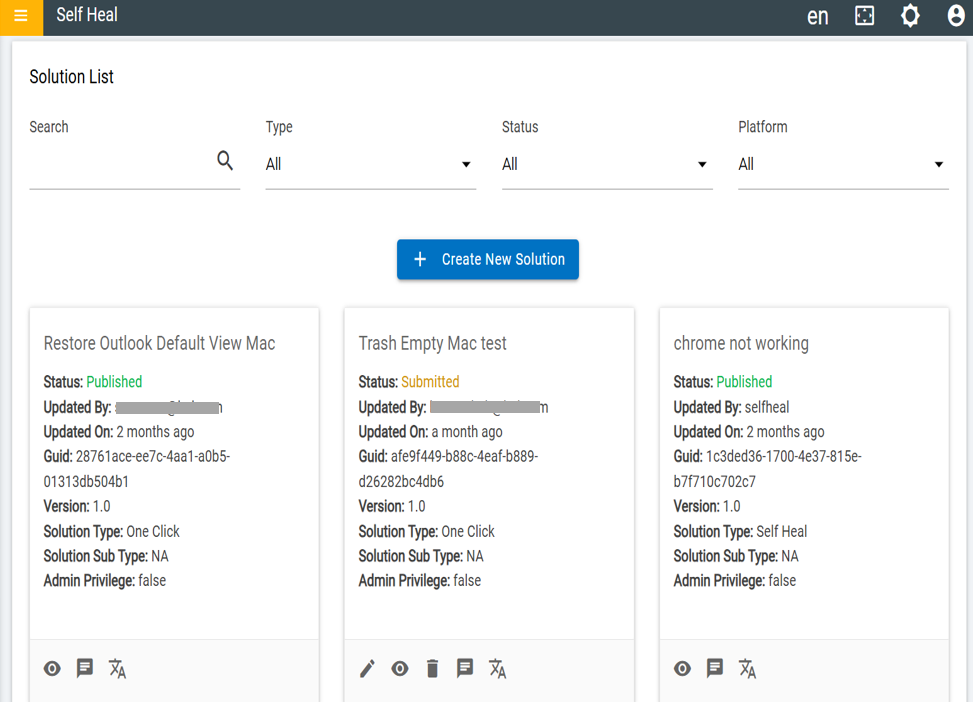
Task: Open the Type filter dropdown
Action: coord(370,165)
